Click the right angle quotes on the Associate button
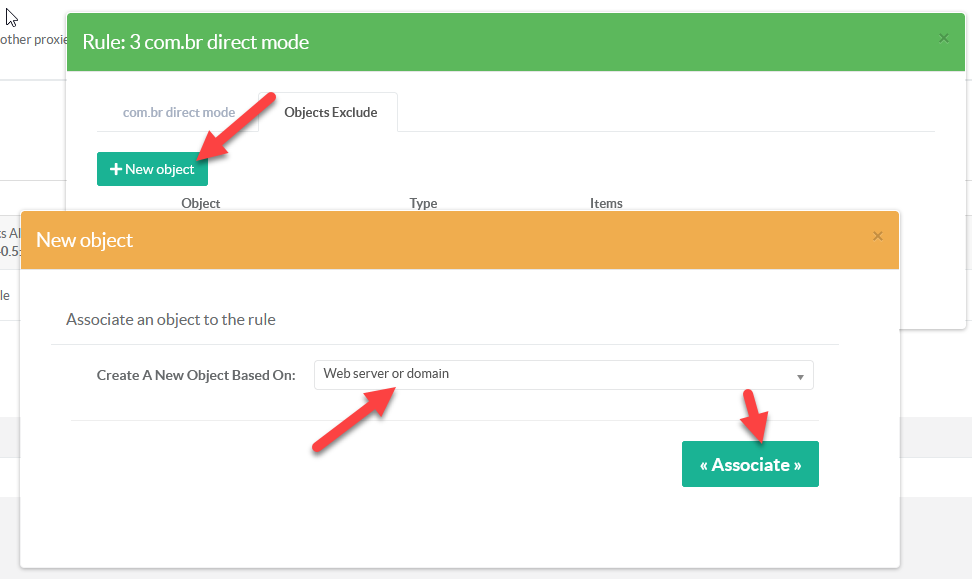 [797, 465]
